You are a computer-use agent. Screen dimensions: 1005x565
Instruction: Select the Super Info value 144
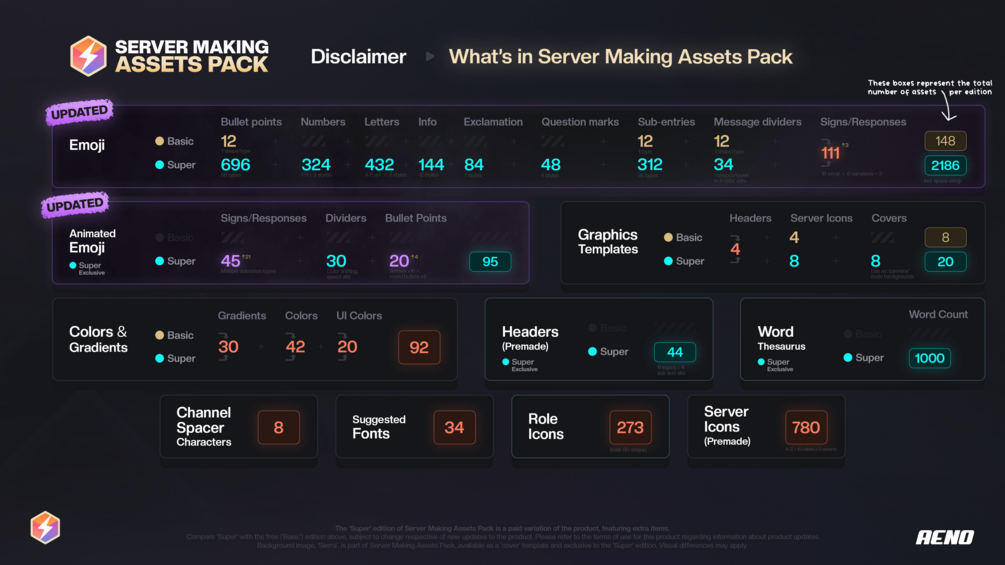pyautogui.click(x=431, y=165)
